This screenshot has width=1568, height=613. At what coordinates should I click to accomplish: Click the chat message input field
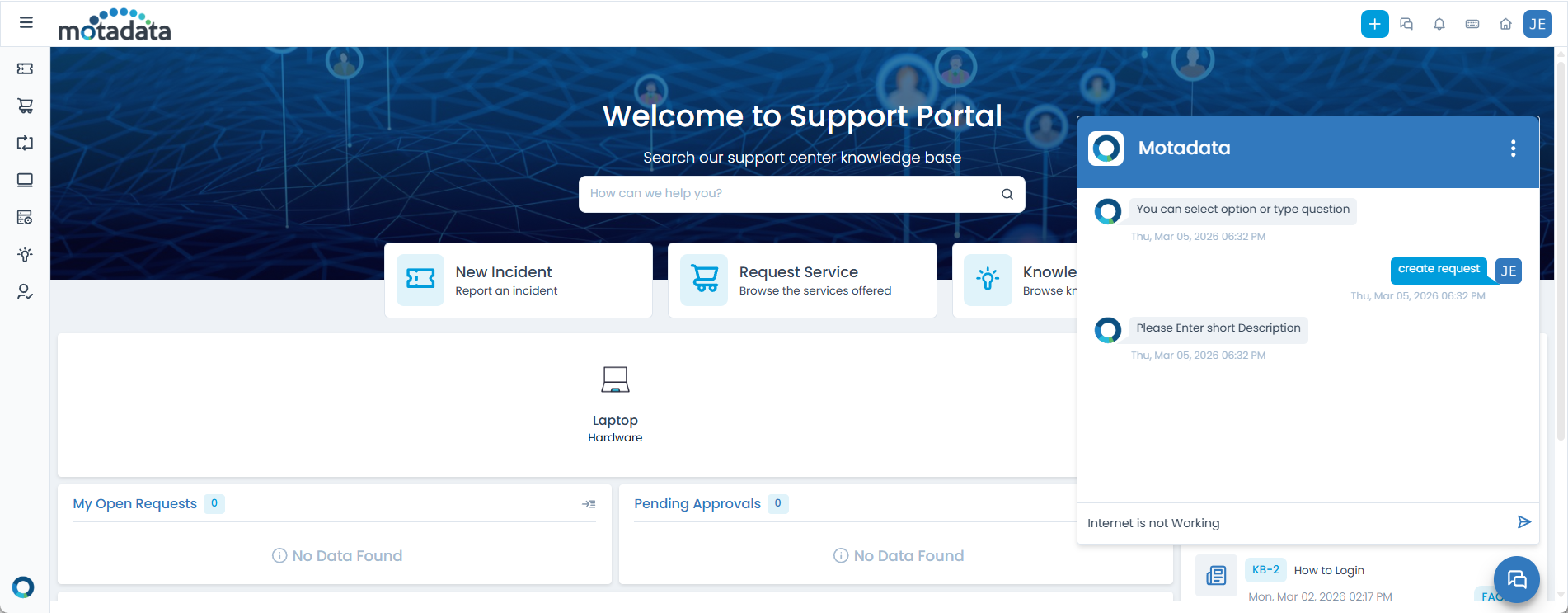point(1294,523)
